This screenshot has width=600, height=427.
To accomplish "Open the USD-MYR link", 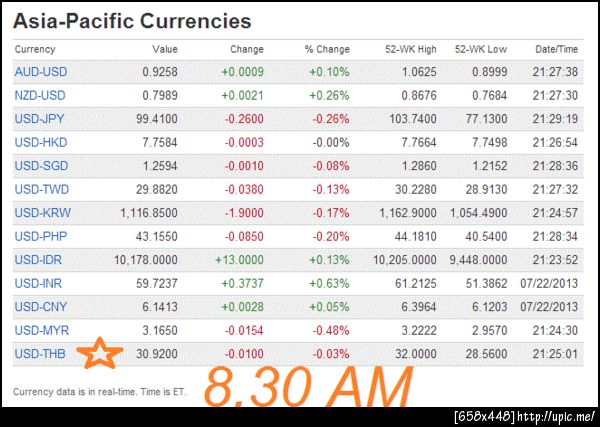I will (x=40, y=330).
